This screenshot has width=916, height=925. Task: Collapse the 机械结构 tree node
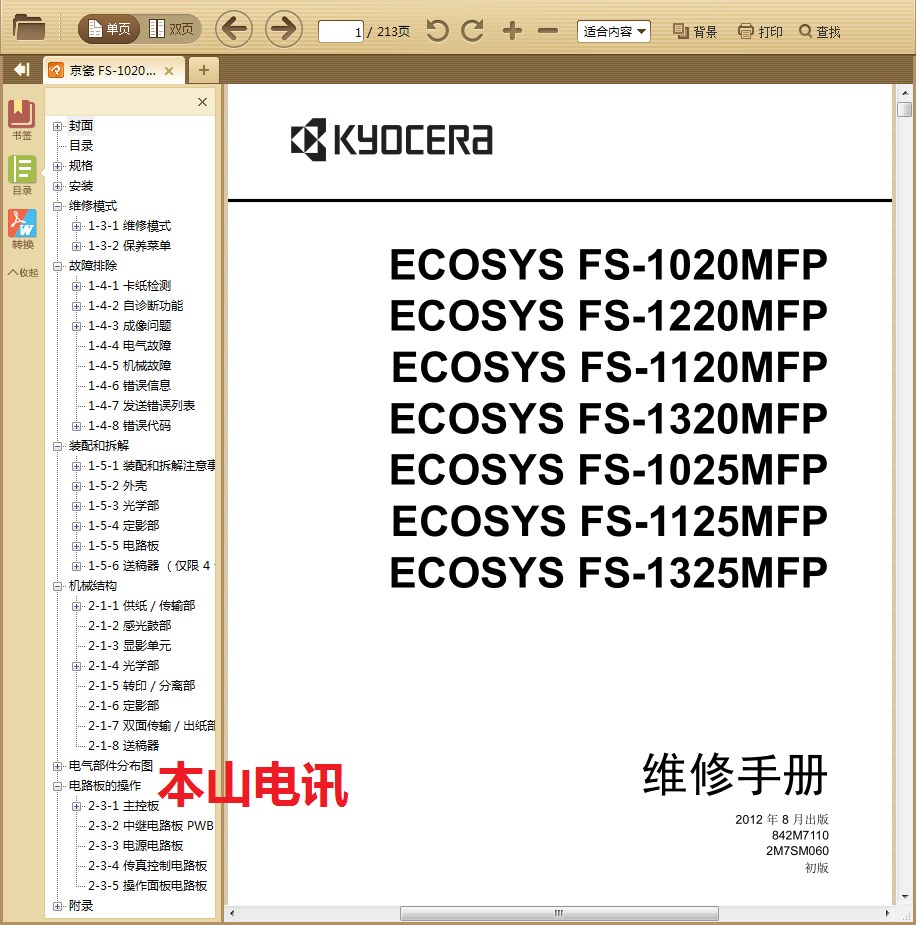pyautogui.click(x=57, y=586)
